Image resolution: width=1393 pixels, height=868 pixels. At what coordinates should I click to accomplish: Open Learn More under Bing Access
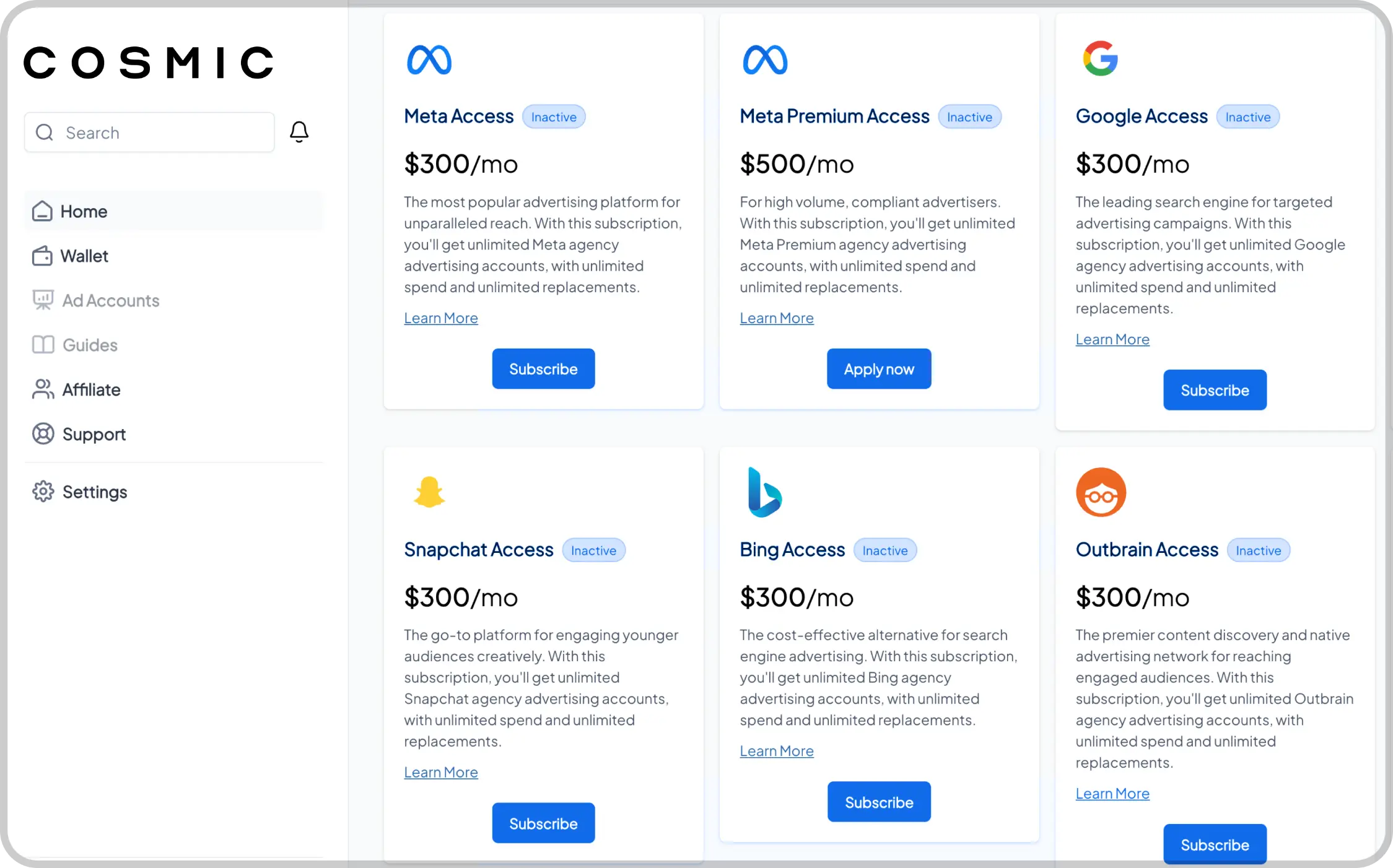777,751
